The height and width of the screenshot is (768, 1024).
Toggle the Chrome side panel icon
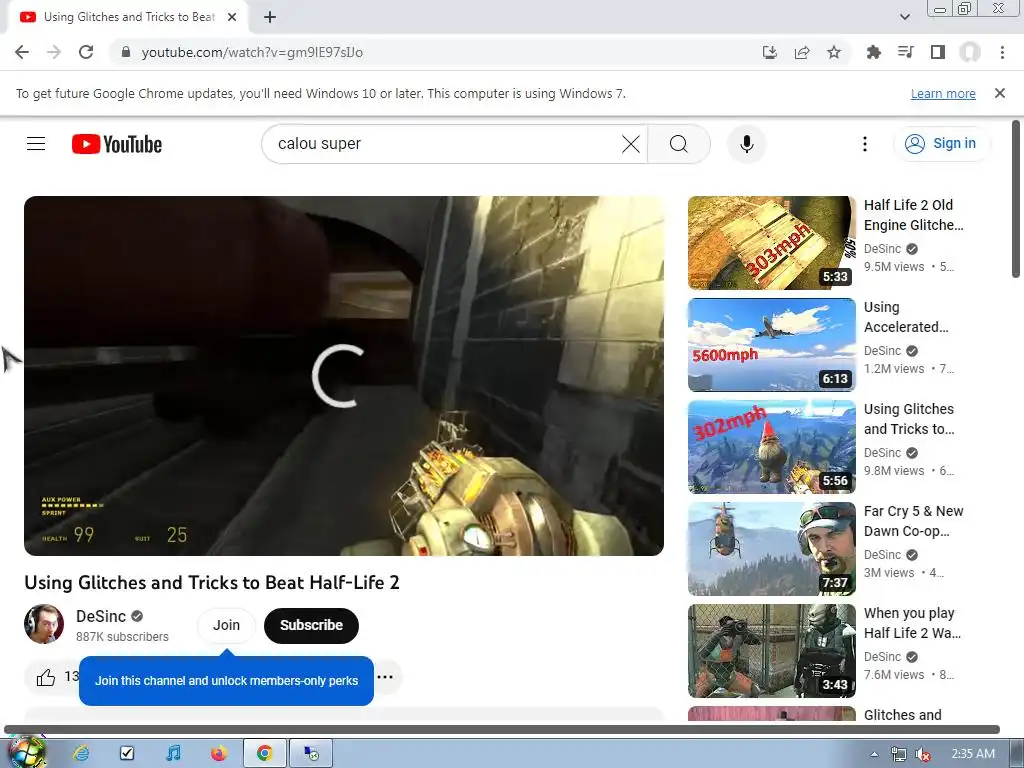938,52
